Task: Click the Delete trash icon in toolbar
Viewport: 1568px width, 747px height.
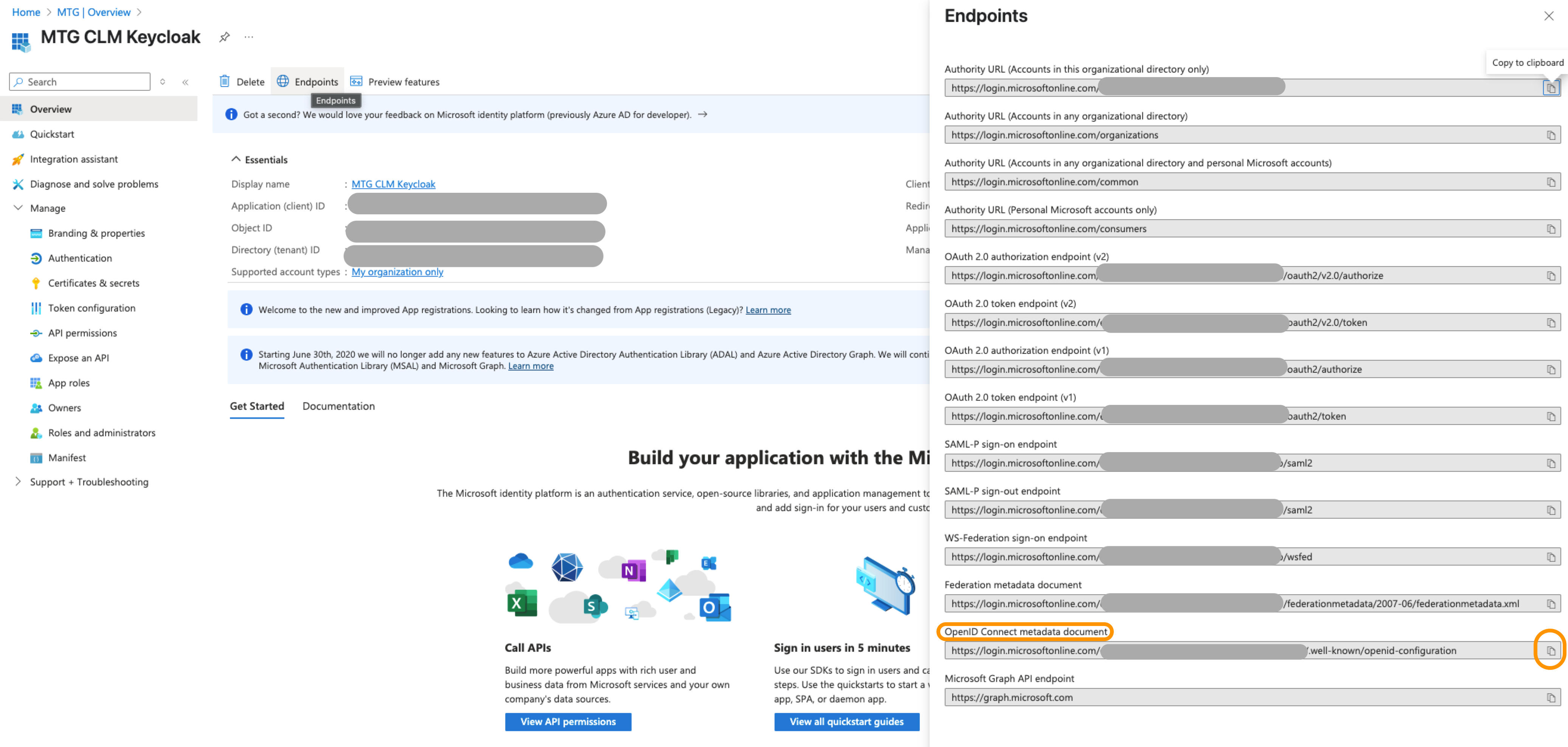Action: point(225,82)
